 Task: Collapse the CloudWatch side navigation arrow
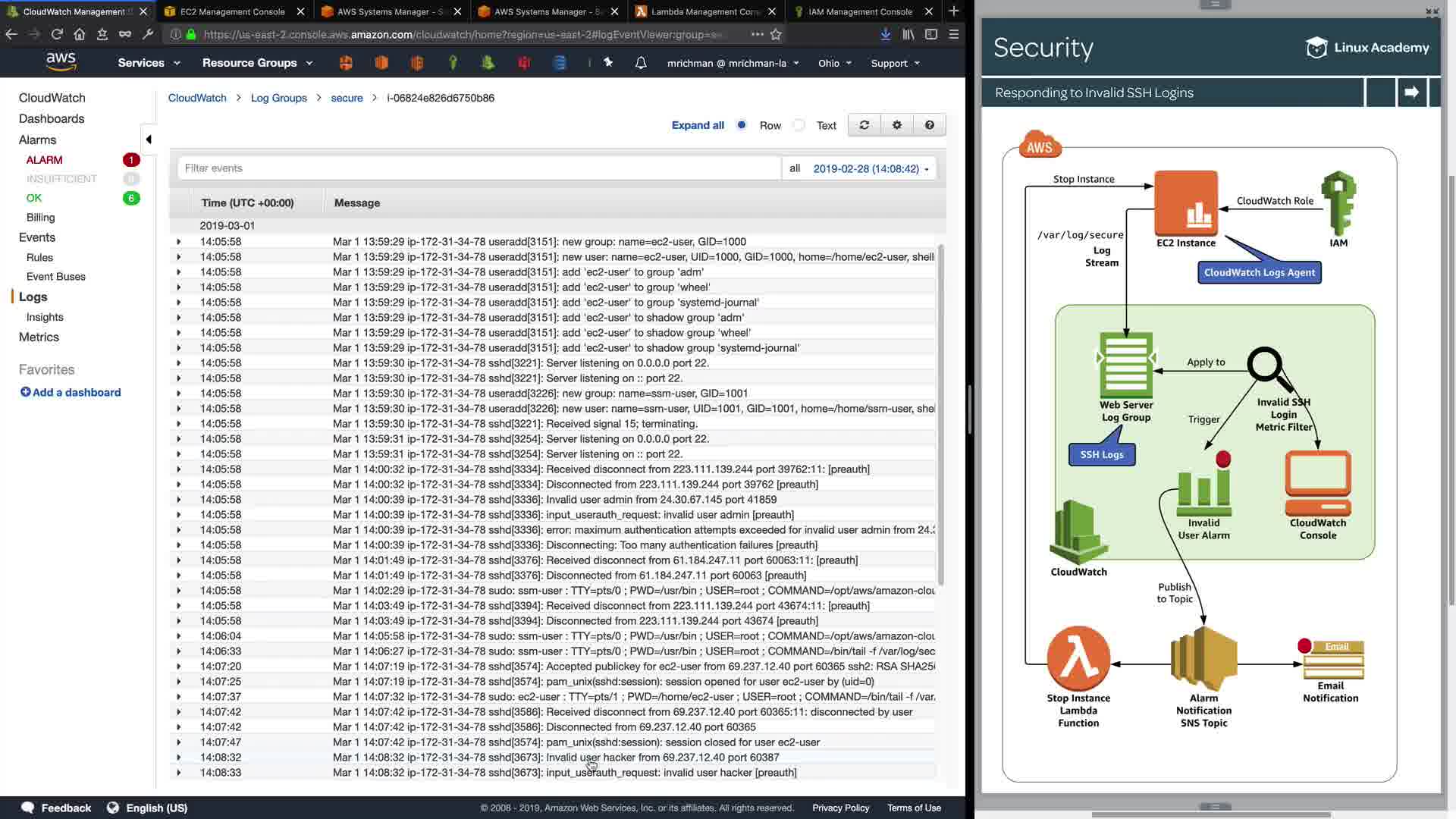(x=149, y=139)
